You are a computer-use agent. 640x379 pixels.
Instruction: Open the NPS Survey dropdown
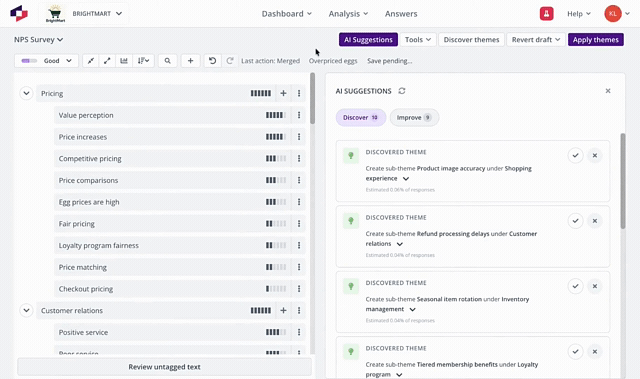[x=38, y=40]
